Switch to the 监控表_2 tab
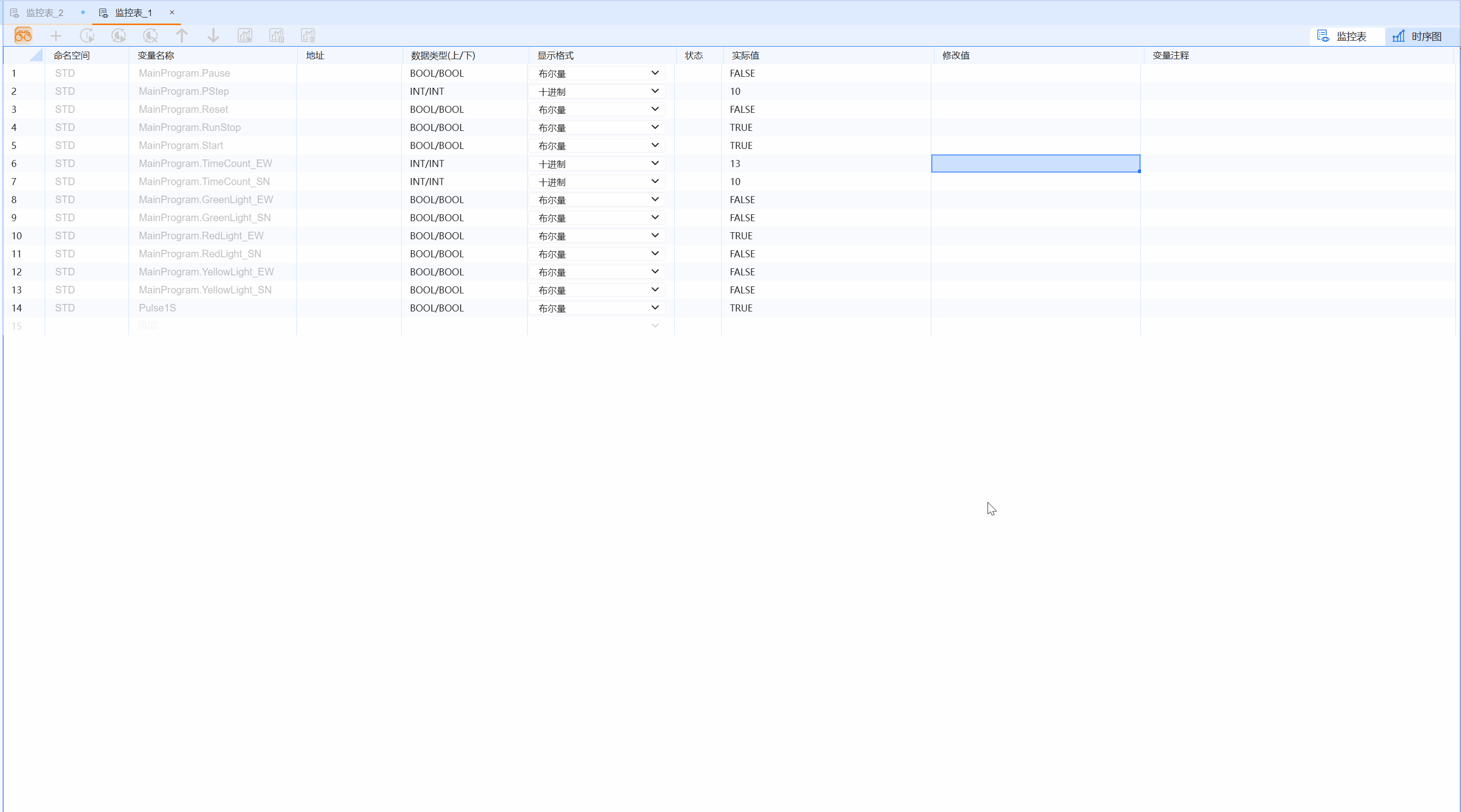This screenshot has width=1461, height=812. tap(44, 13)
